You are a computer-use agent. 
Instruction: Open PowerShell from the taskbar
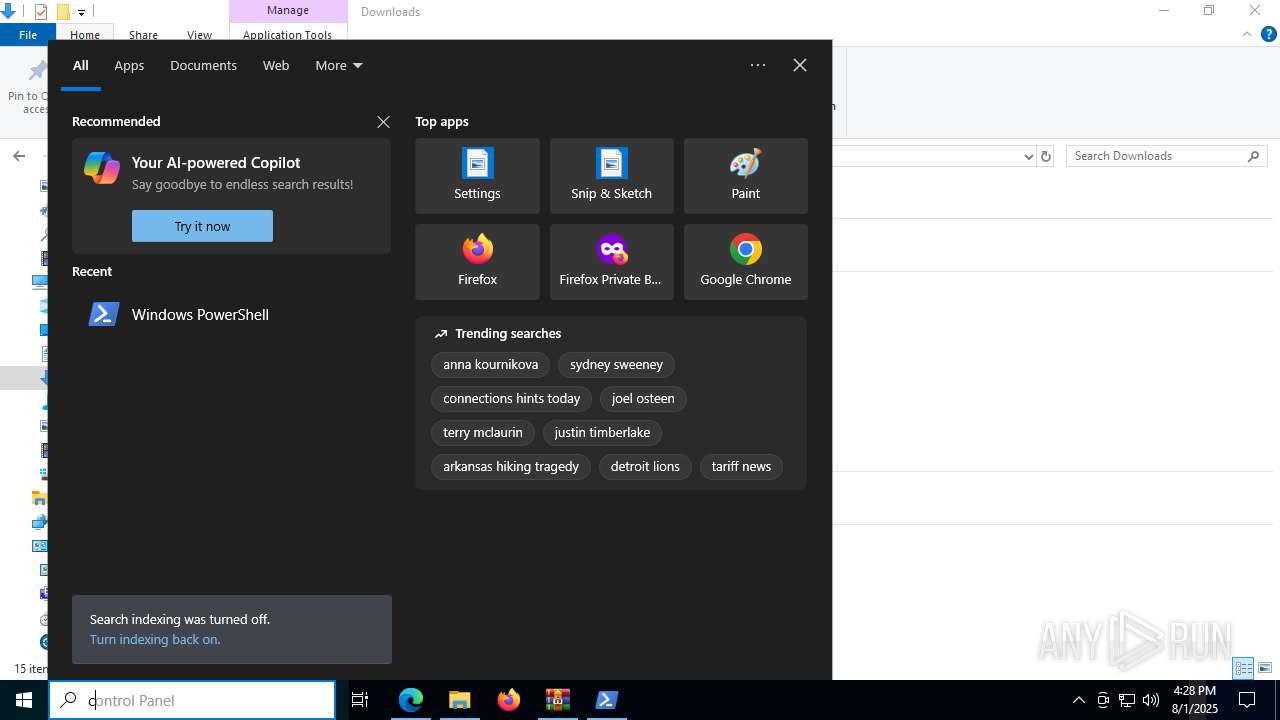(x=607, y=700)
